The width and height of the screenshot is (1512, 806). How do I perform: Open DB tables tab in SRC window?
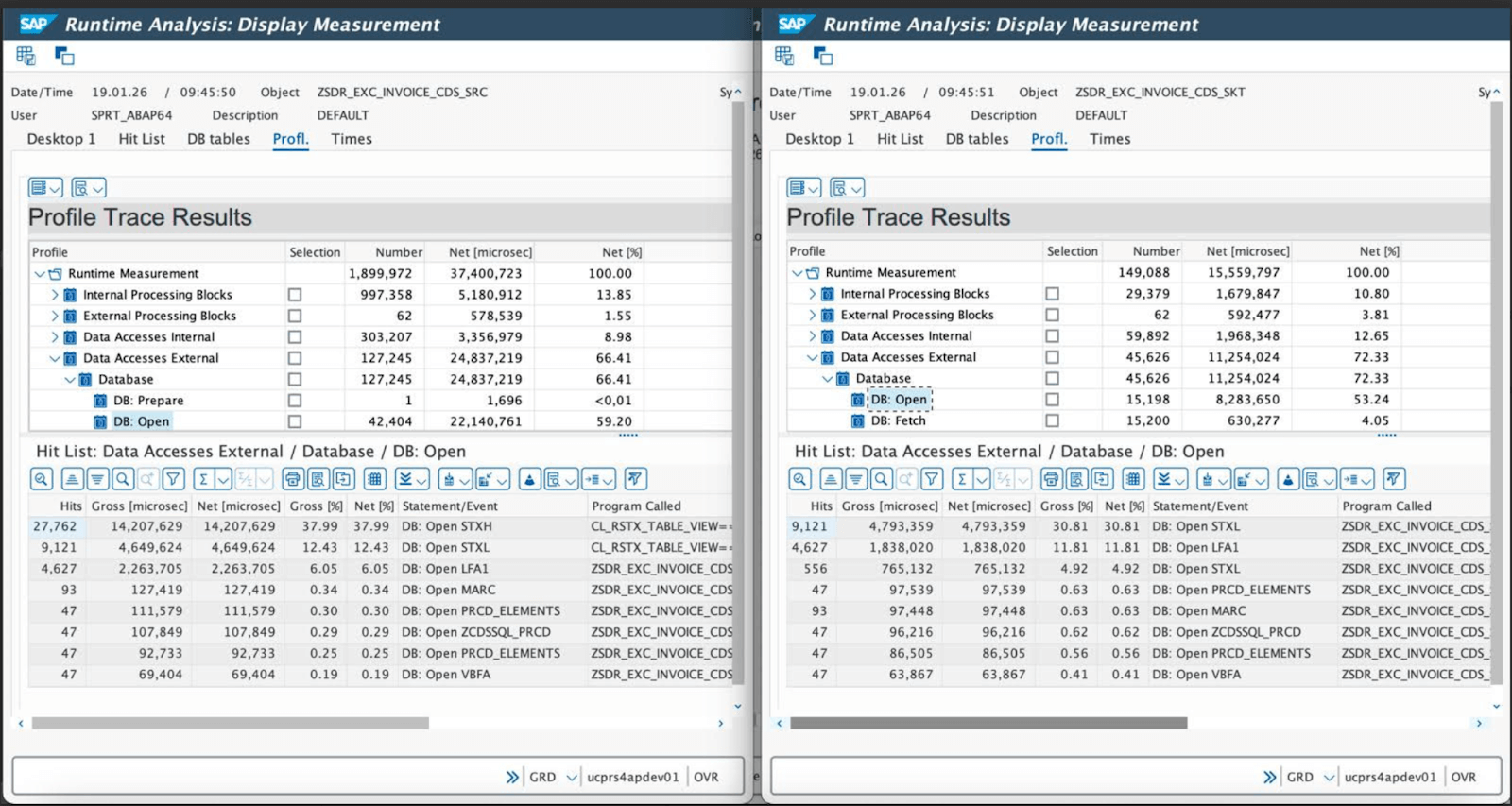click(x=218, y=139)
